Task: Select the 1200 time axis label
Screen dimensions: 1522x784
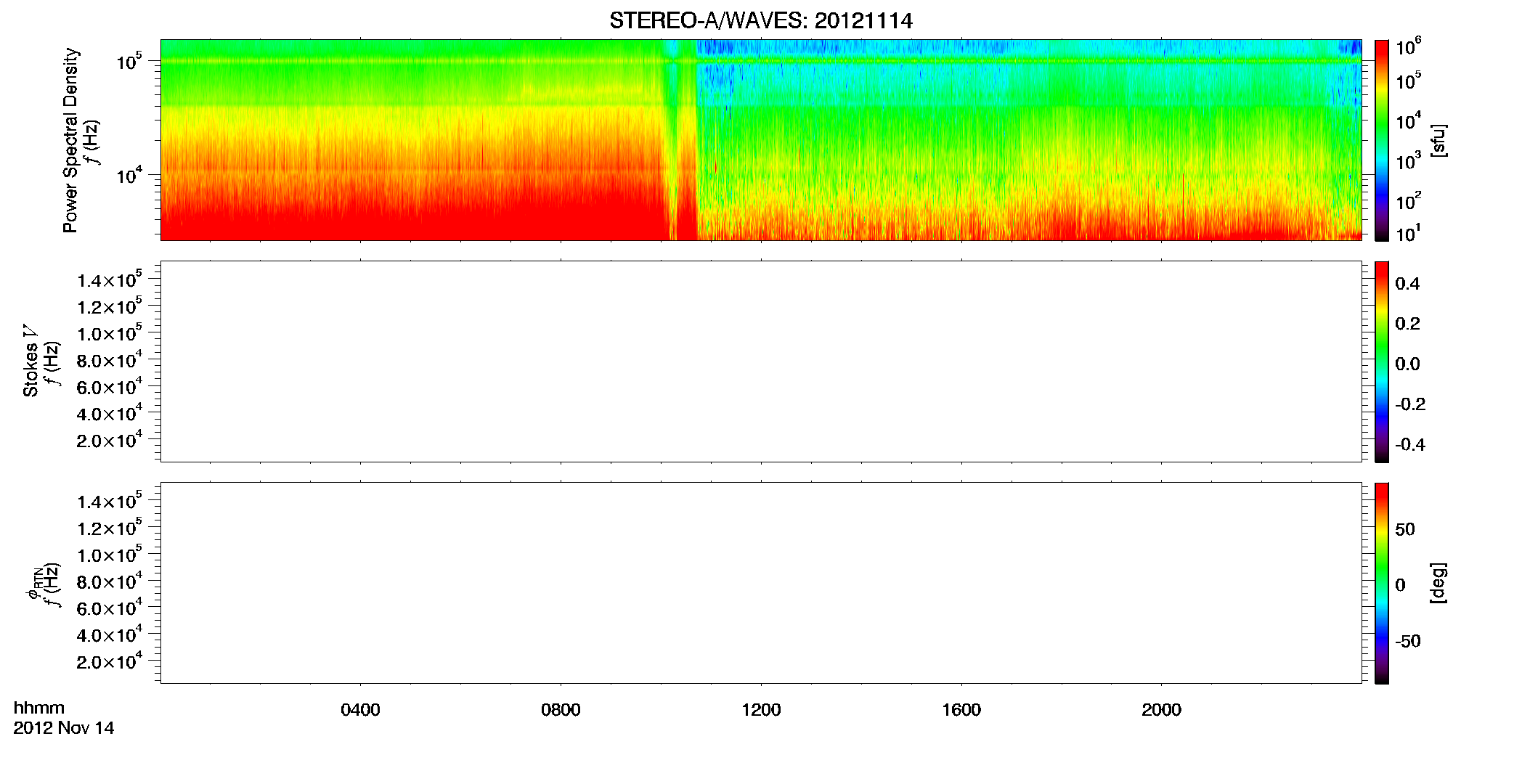Action: coord(761,710)
